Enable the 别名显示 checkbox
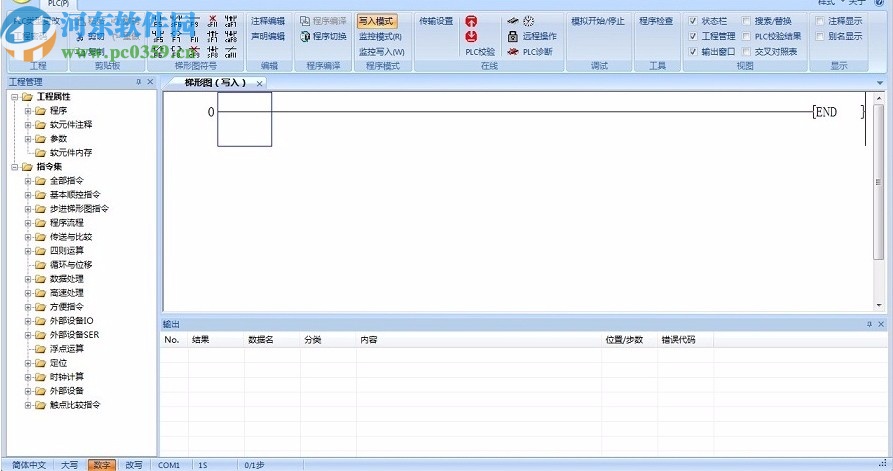The height and width of the screenshot is (471, 893). point(820,36)
